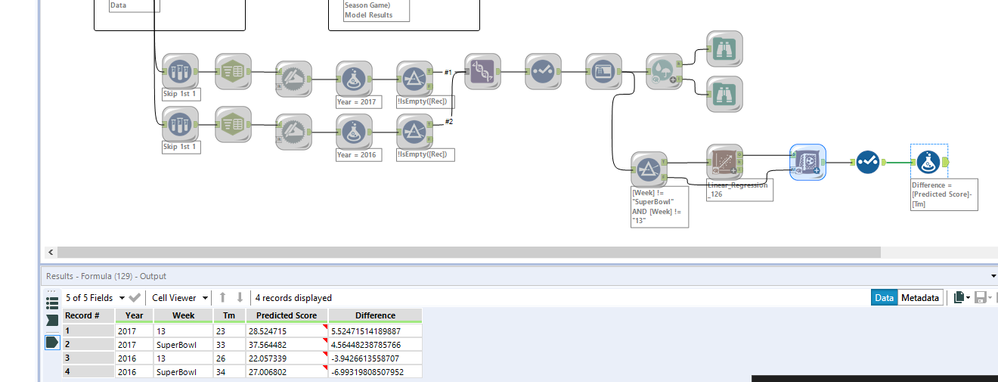Select the Create Samples tool with umbrella icon
998x382 pixels.
click(x=664, y=71)
